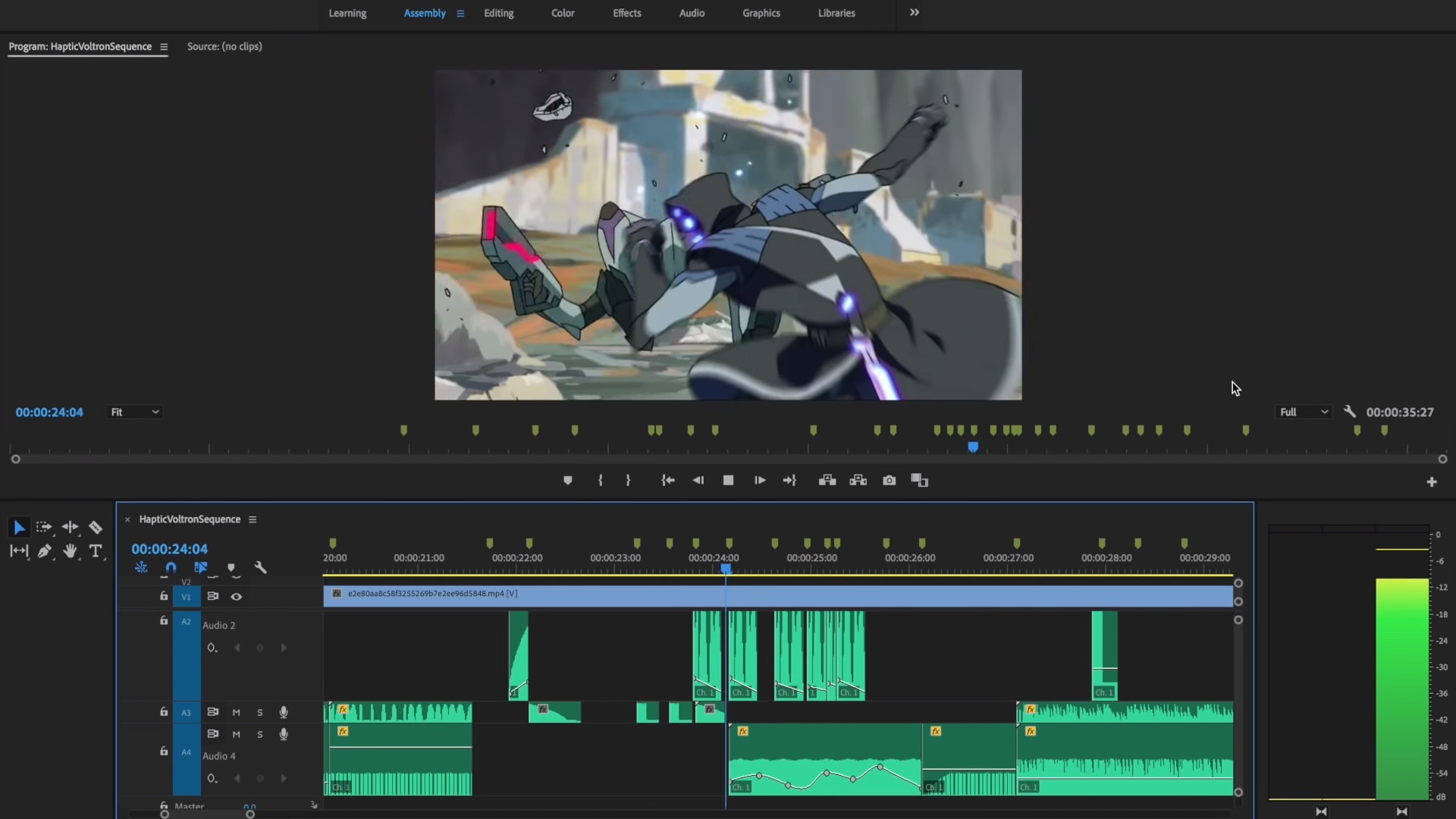Click the Lift button in the transport bar
The height and width of the screenshot is (819, 1456).
click(x=827, y=481)
